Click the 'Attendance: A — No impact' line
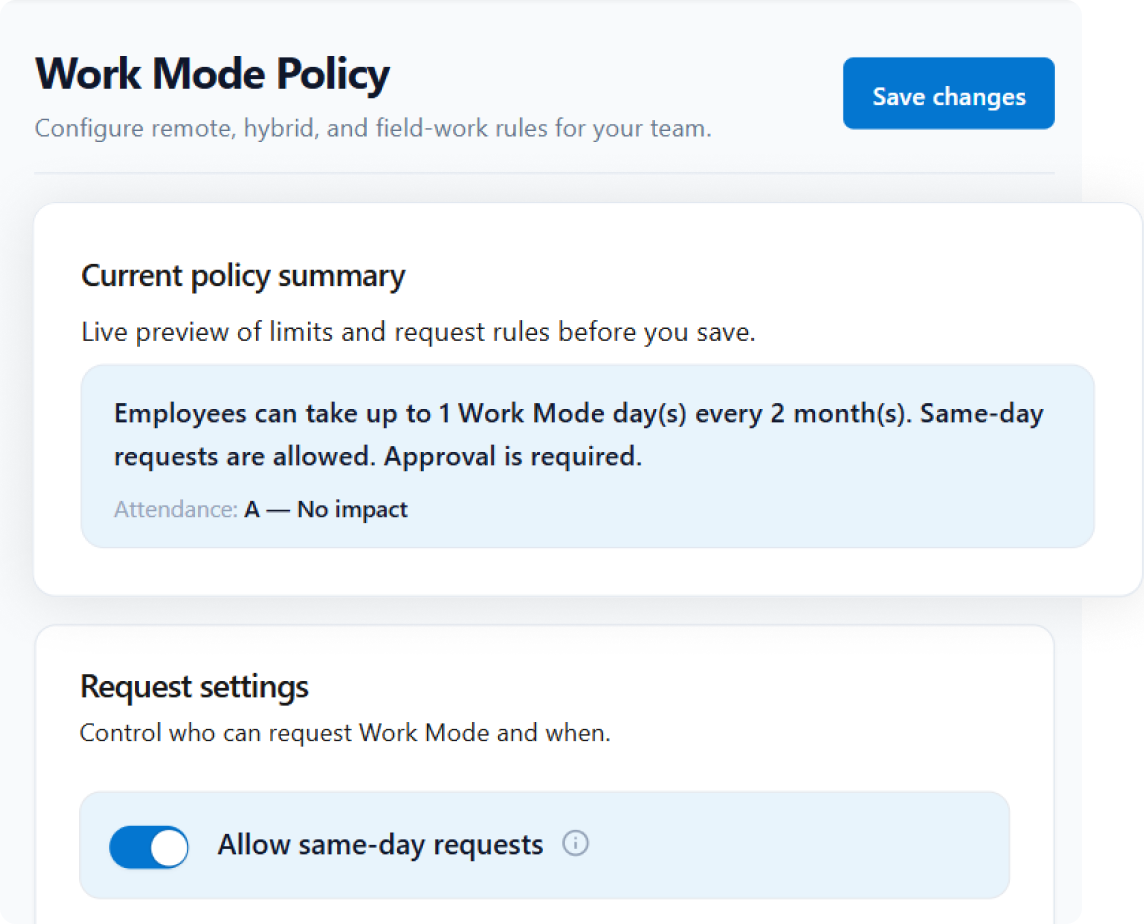The height and width of the screenshot is (924, 1144). [x=260, y=509]
